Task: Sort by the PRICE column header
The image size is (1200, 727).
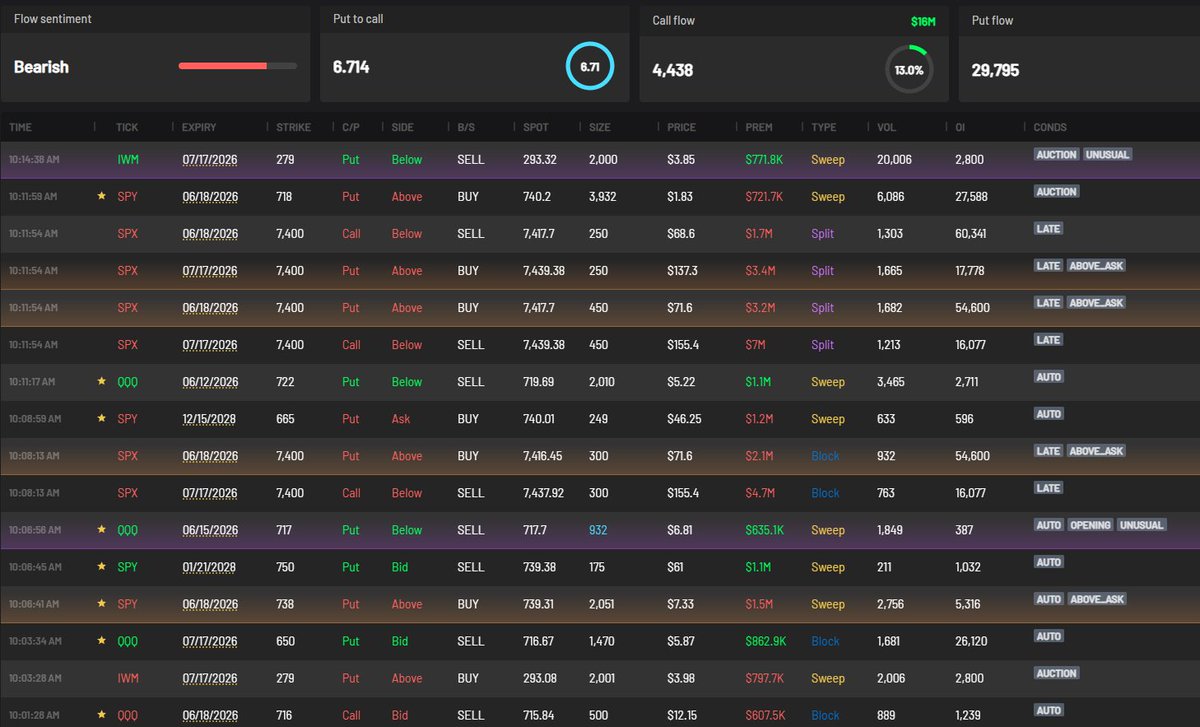Action: (681, 128)
